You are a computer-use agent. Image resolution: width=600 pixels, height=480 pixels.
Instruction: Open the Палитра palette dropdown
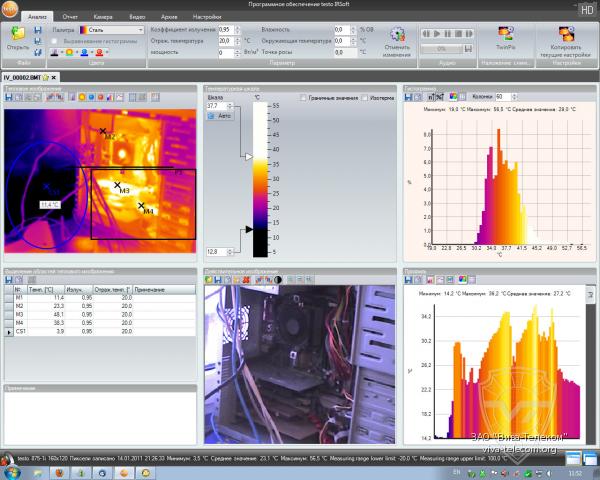142,30
